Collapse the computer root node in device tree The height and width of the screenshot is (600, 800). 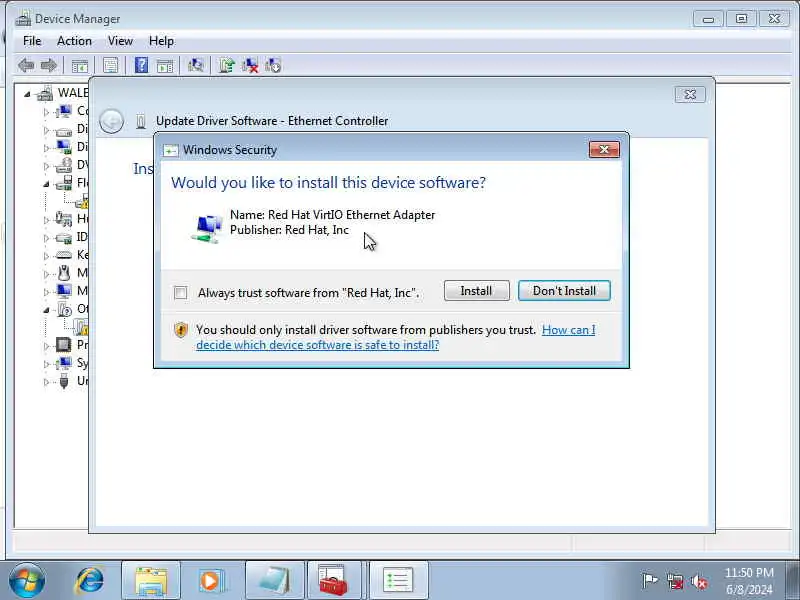point(27,94)
